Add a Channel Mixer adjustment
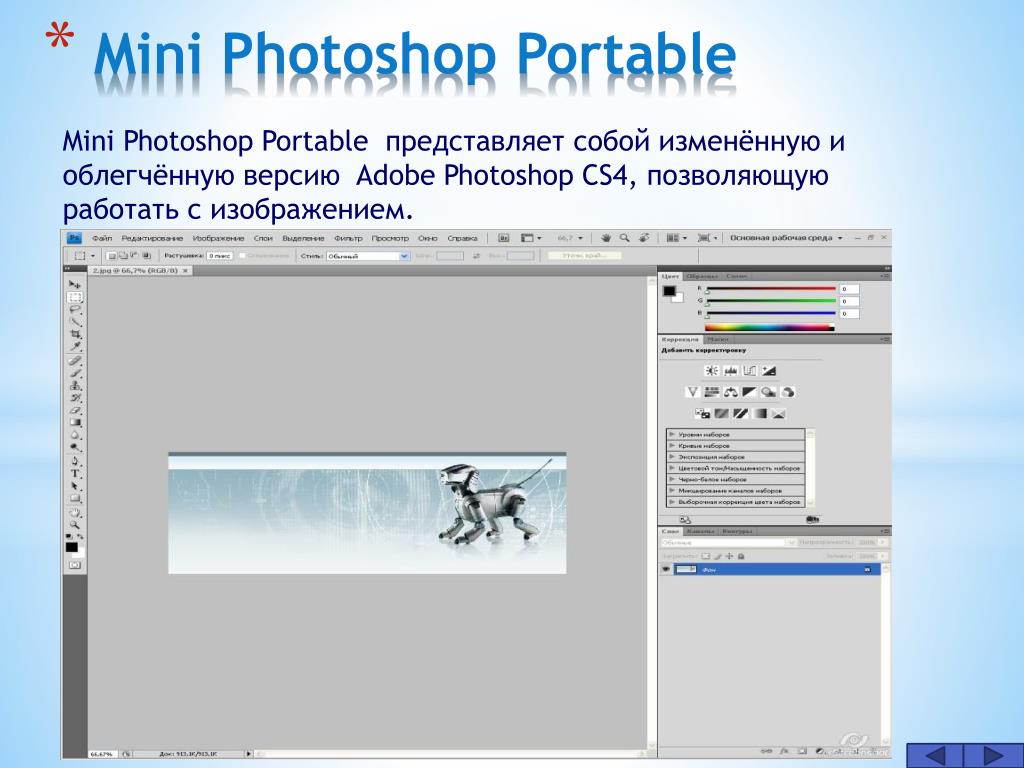1024x768 pixels. [x=788, y=392]
